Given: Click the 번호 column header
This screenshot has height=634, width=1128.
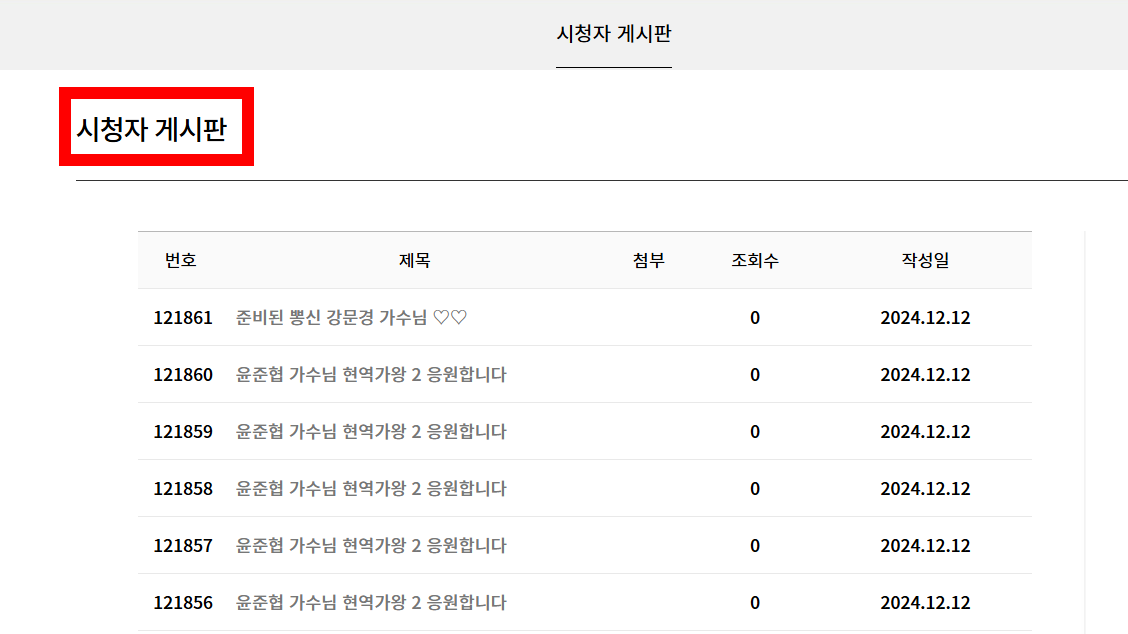Looking at the screenshot, I should point(181,260).
